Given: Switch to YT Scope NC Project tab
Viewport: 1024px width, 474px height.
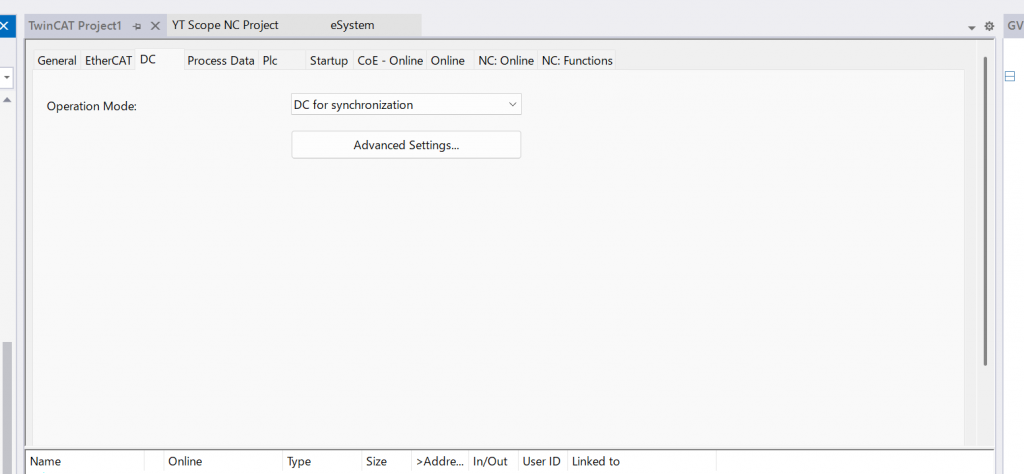Looking at the screenshot, I should [225, 25].
